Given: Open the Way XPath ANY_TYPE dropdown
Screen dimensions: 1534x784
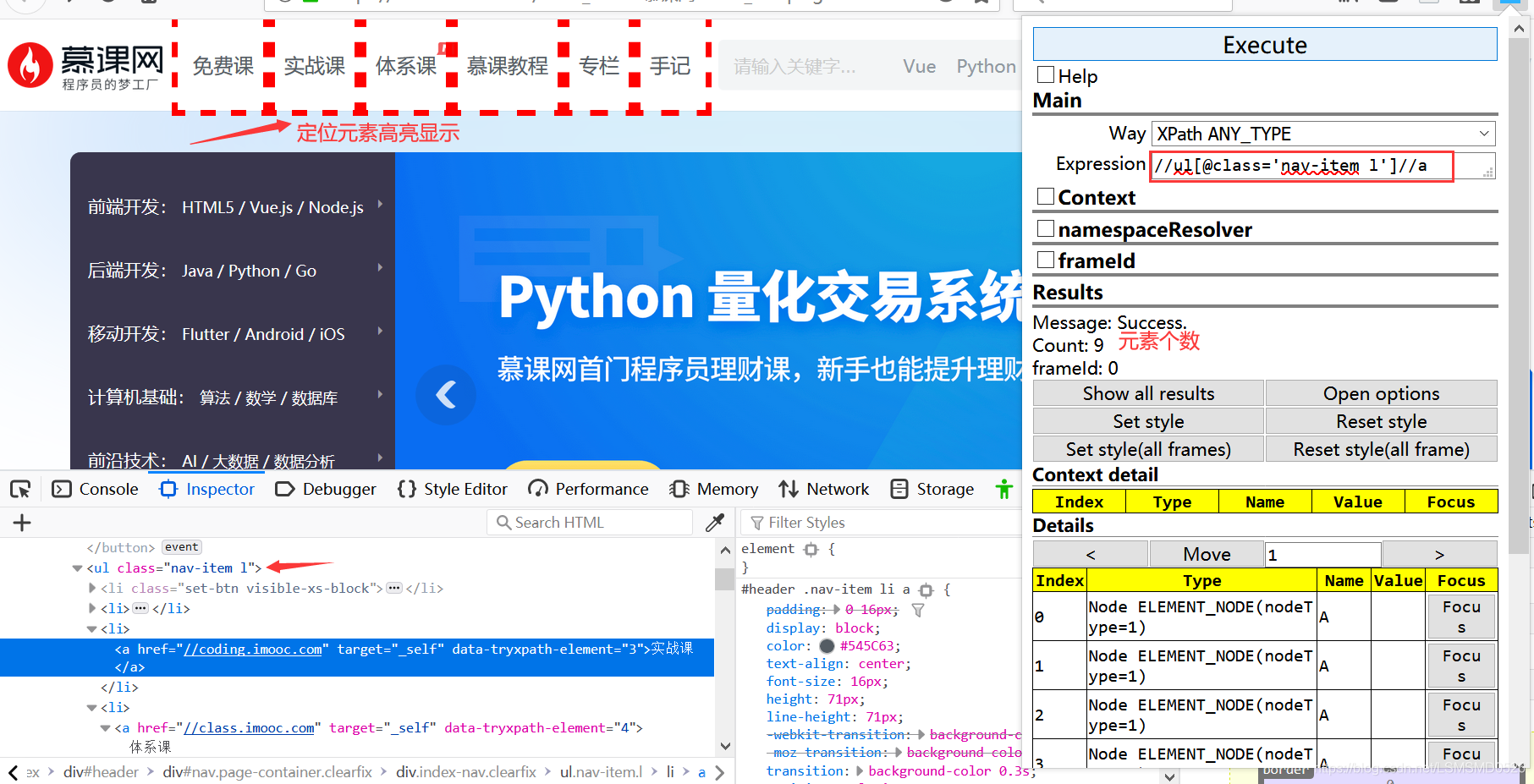Looking at the screenshot, I should tap(1323, 134).
